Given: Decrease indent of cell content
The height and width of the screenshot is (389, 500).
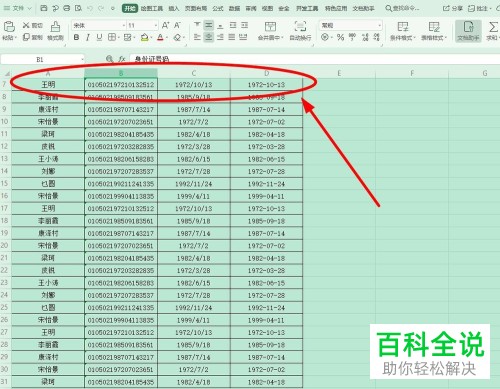Looking at the screenshot, I should point(233,25).
